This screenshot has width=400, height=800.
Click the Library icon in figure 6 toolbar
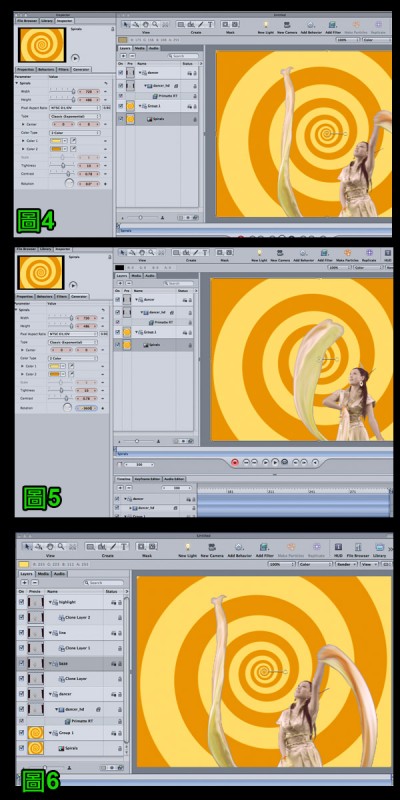coord(379,547)
